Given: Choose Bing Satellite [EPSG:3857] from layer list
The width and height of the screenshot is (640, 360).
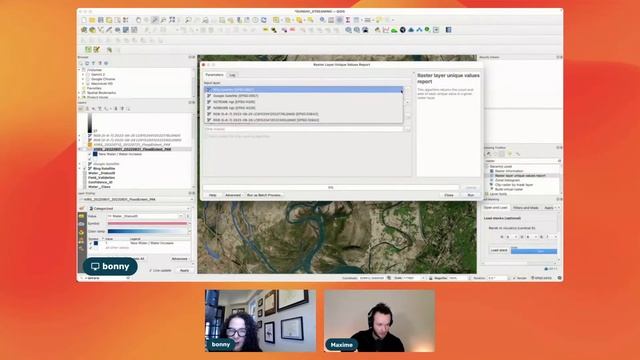Looking at the screenshot, I should pyautogui.click(x=304, y=90).
